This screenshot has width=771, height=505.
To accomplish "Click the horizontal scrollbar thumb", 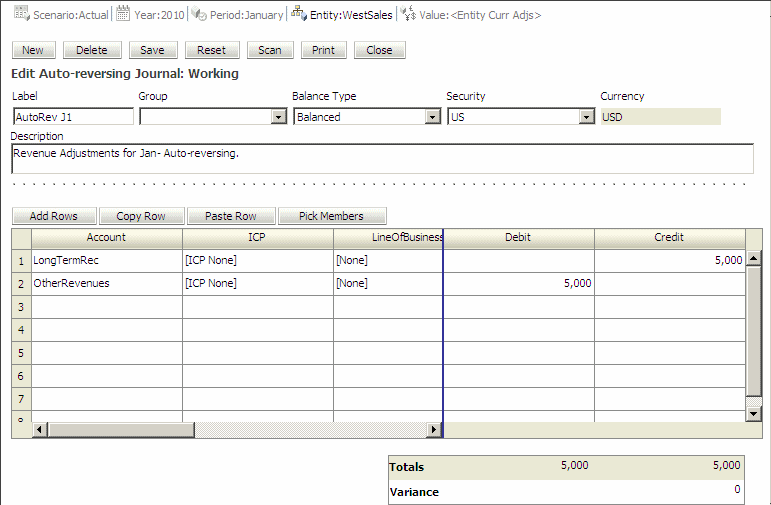I will click(x=121, y=430).
